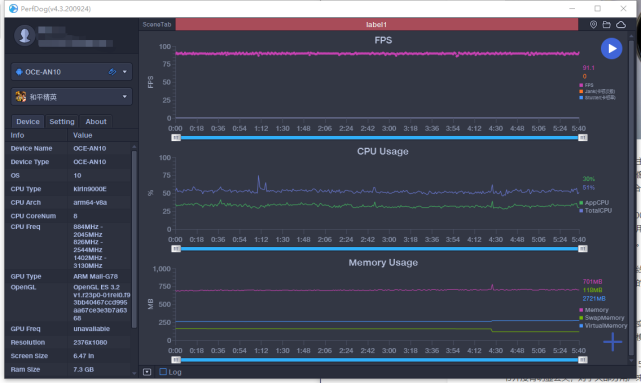The width and height of the screenshot is (641, 383).
Task: Click the 701MB memory value readout
Action: coord(592,281)
